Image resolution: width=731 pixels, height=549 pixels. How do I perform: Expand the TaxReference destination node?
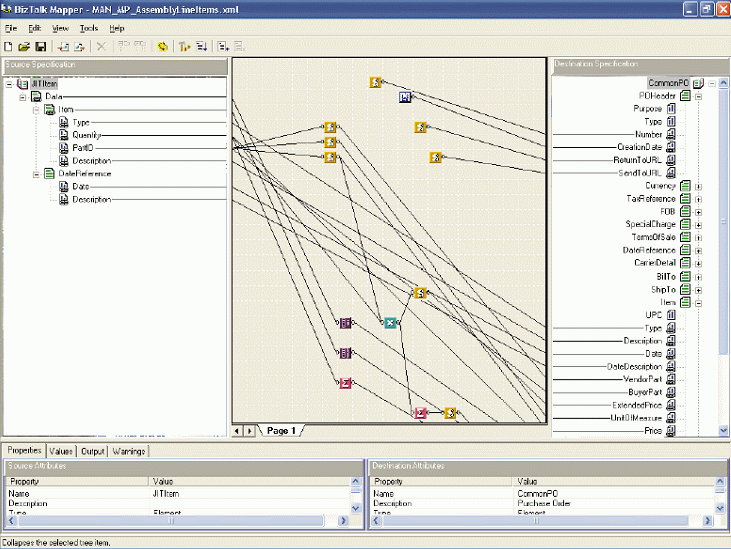click(x=698, y=199)
